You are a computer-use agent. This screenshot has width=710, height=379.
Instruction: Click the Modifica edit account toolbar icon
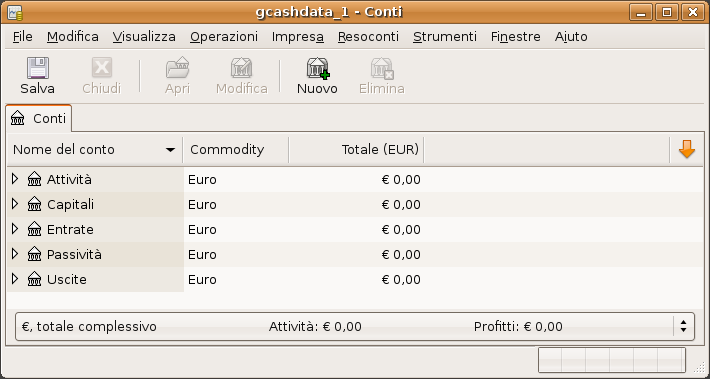(x=241, y=68)
